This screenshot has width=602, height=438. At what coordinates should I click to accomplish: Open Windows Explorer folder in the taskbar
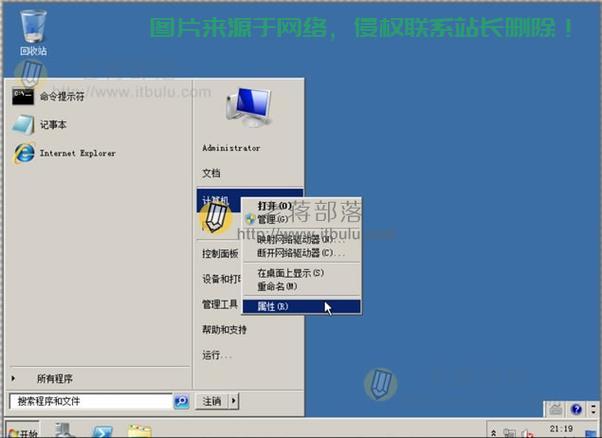(x=140, y=431)
